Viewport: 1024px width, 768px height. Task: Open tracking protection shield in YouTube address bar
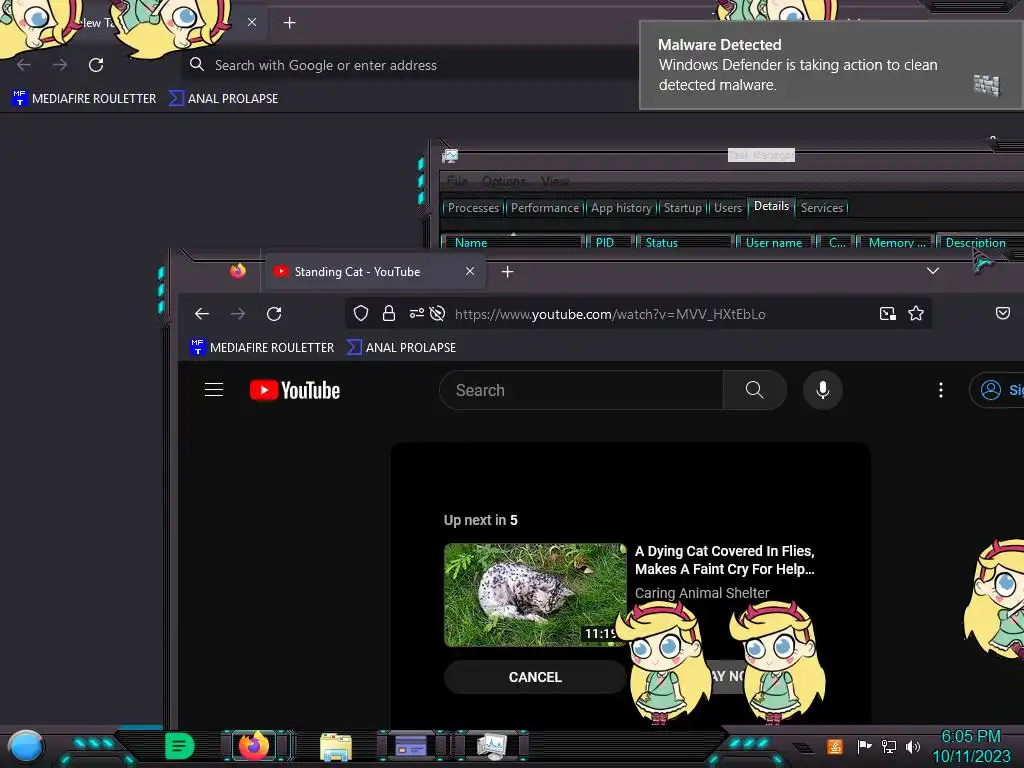360,313
